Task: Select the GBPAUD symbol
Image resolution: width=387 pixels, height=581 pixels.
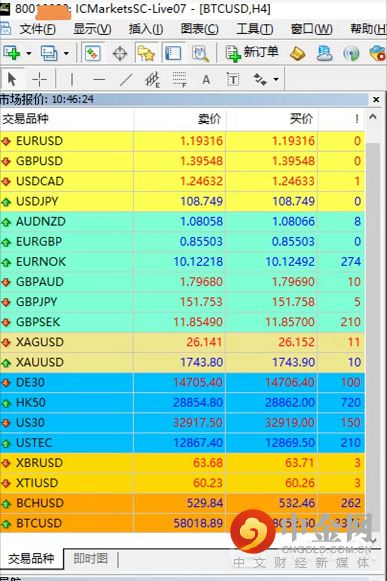Action: click(x=40, y=282)
